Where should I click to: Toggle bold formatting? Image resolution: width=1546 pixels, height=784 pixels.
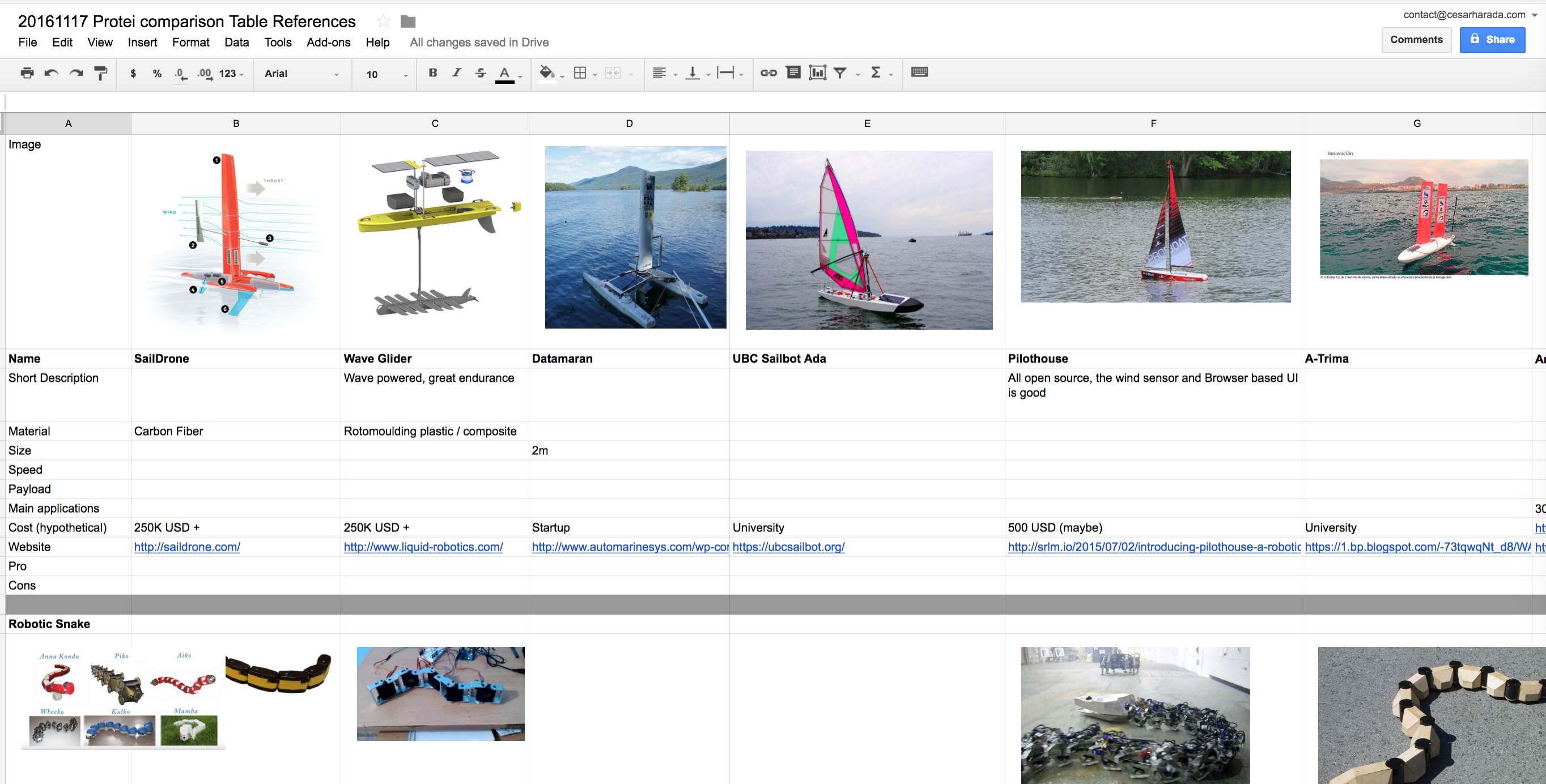point(433,73)
